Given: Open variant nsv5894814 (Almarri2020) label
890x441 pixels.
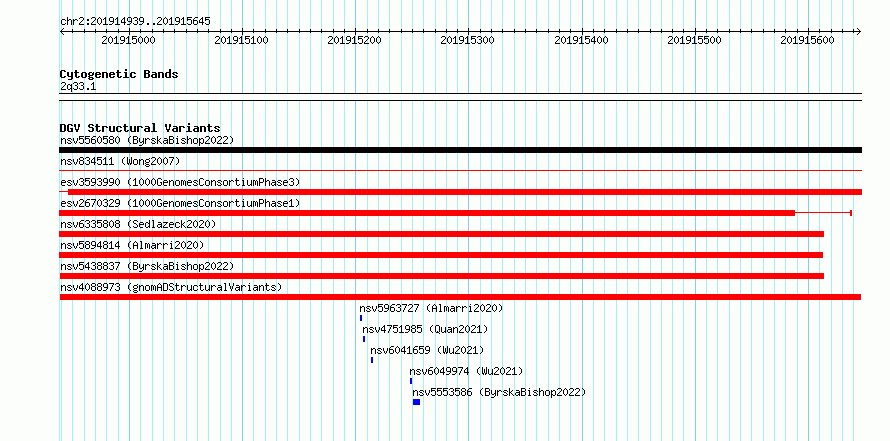Looking at the screenshot, I should pyautogui.click(x=132, y=245).
